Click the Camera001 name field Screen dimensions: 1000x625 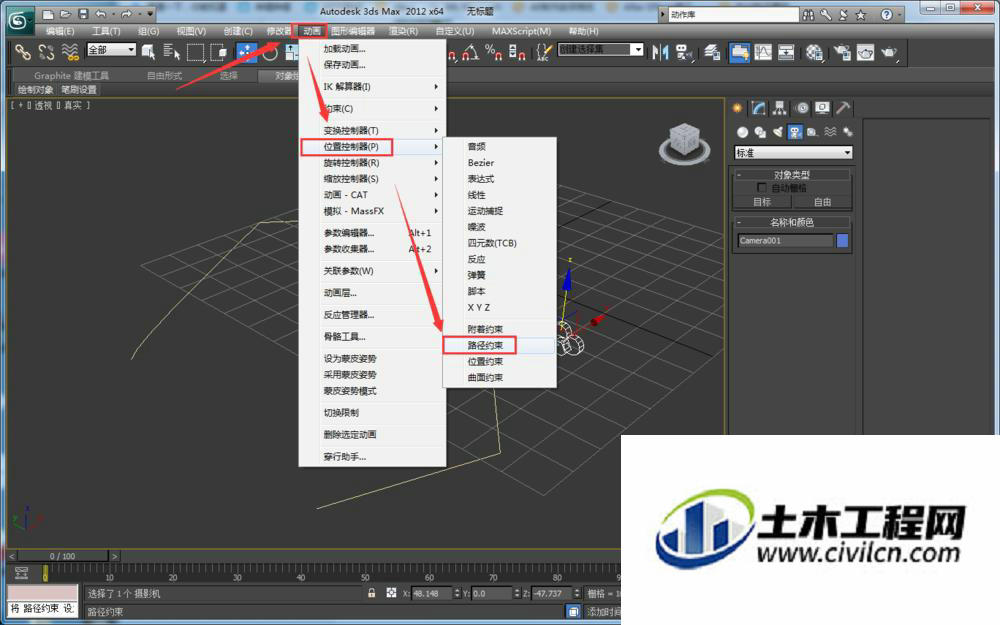click(x=785, y=240)
